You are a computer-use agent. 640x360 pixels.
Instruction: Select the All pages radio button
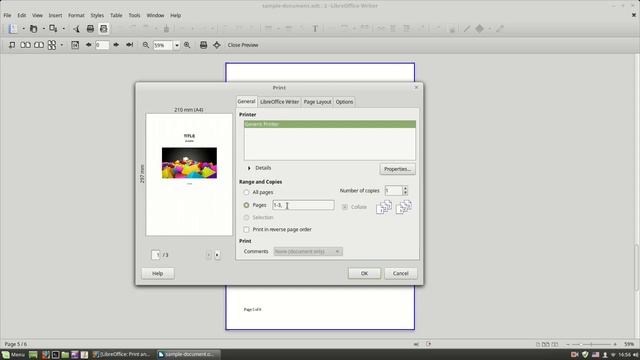(246, 192)
